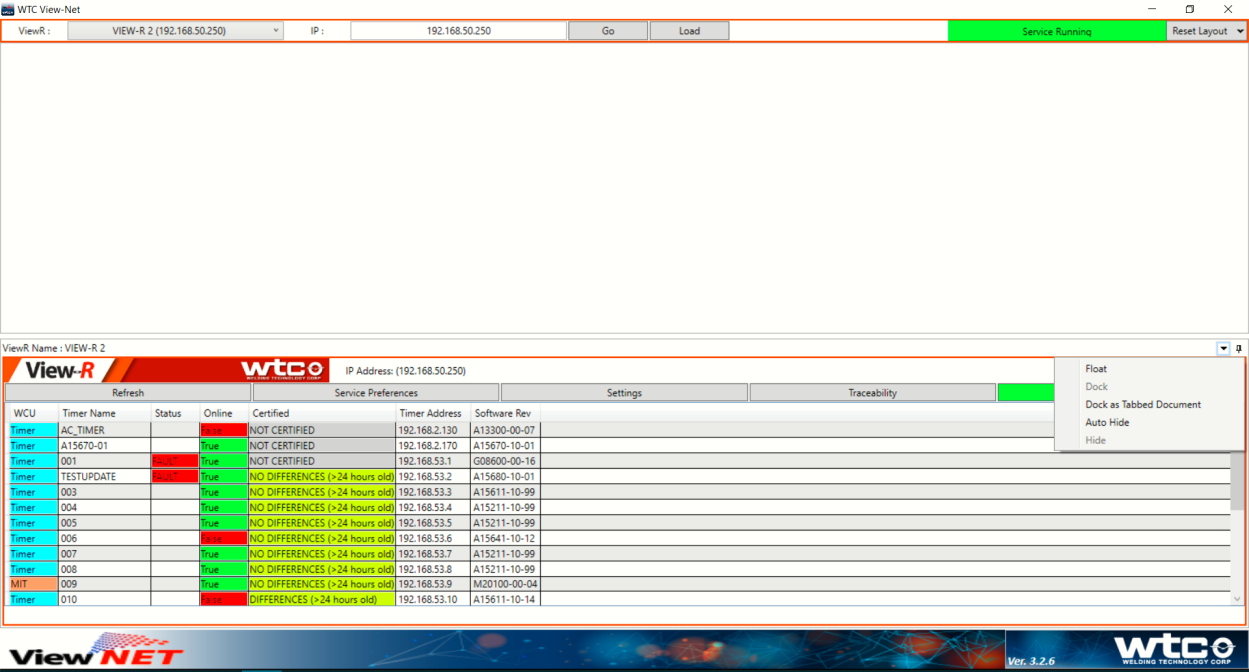Click the MIT cell in row 009
This screenshot has height=672, width=1249.
(34, 584)
